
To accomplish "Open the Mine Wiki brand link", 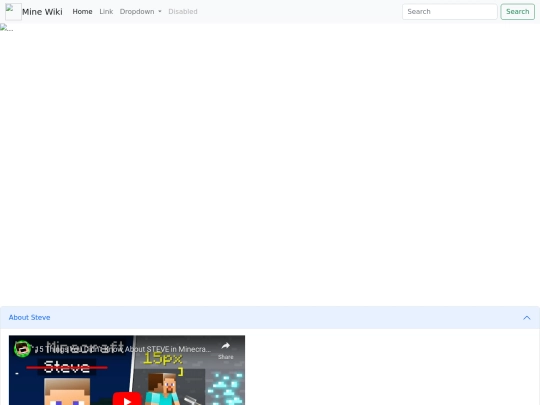I will point(34,12).
